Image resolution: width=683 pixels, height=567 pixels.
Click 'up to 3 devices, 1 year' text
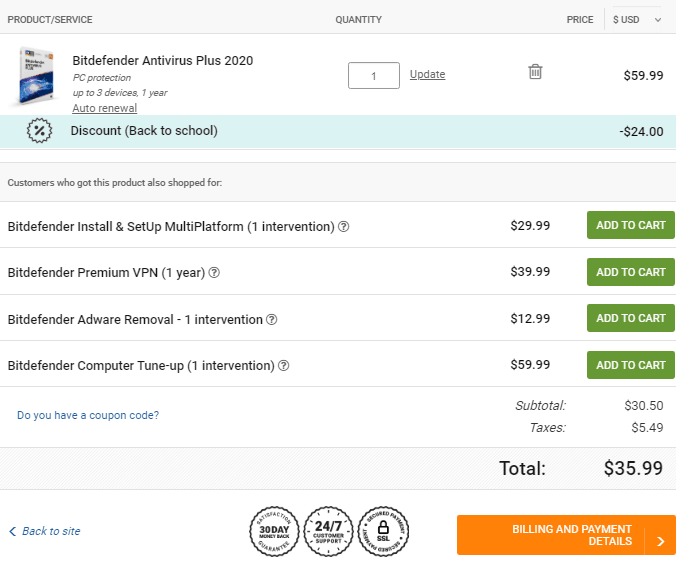point(120,93)
